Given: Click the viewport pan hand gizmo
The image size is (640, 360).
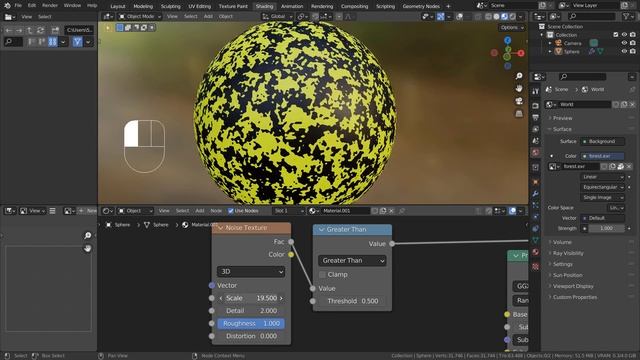Looking at the screenshot, I should point(519,88).
